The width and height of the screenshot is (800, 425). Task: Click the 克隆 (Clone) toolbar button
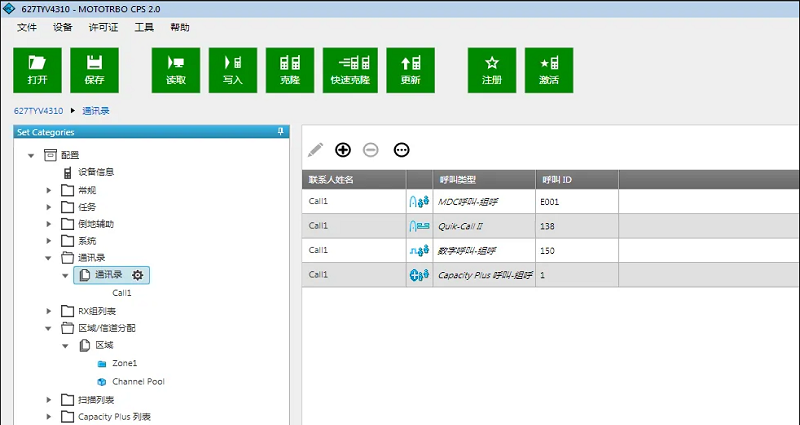point(290,70)
